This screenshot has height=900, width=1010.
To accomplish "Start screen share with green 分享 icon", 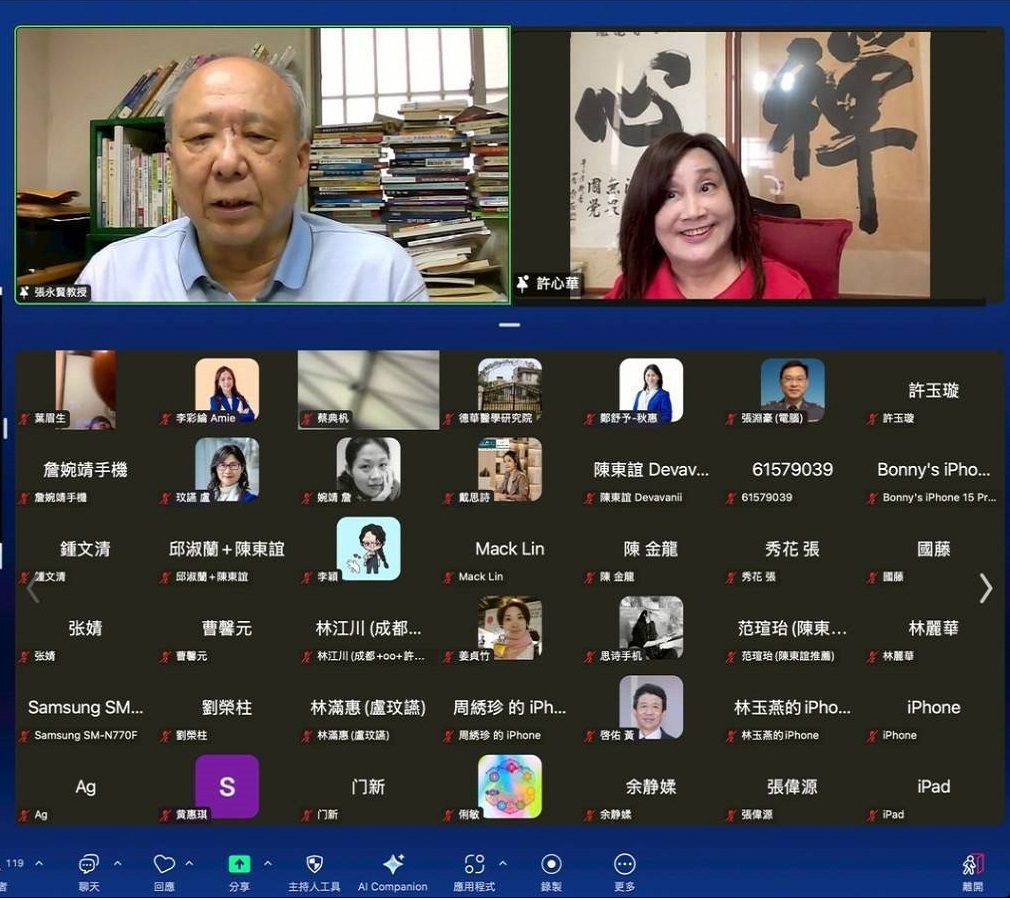I will [x=240, y=864].
